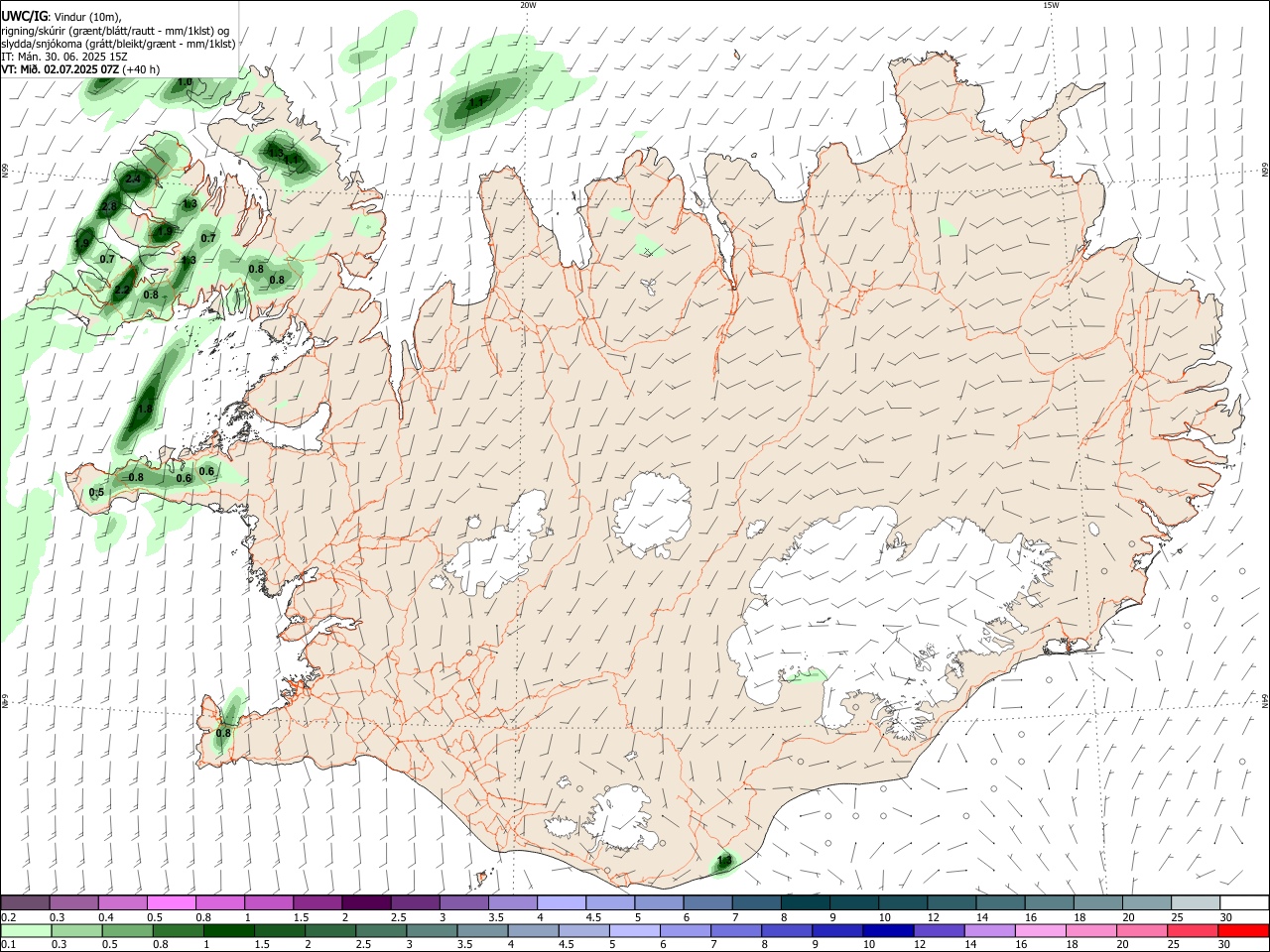
Task: Click the 2.2 precipitation value on map
Action: pos(121,291)
